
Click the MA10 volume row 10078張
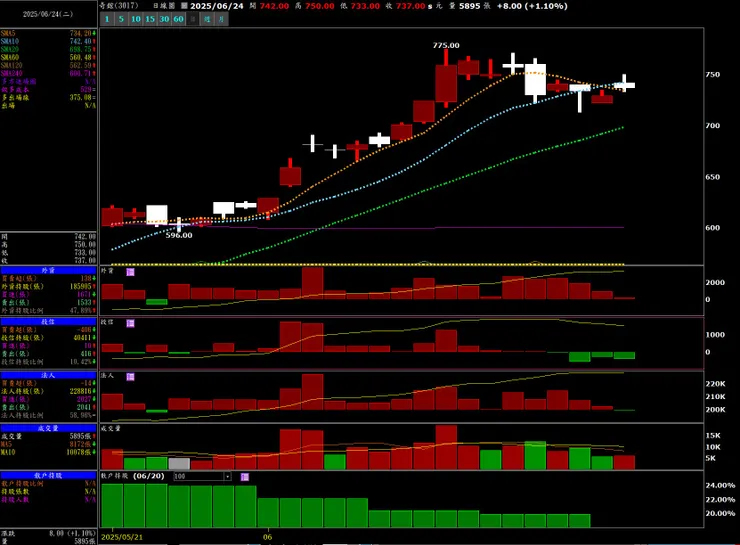pos(48,452)
